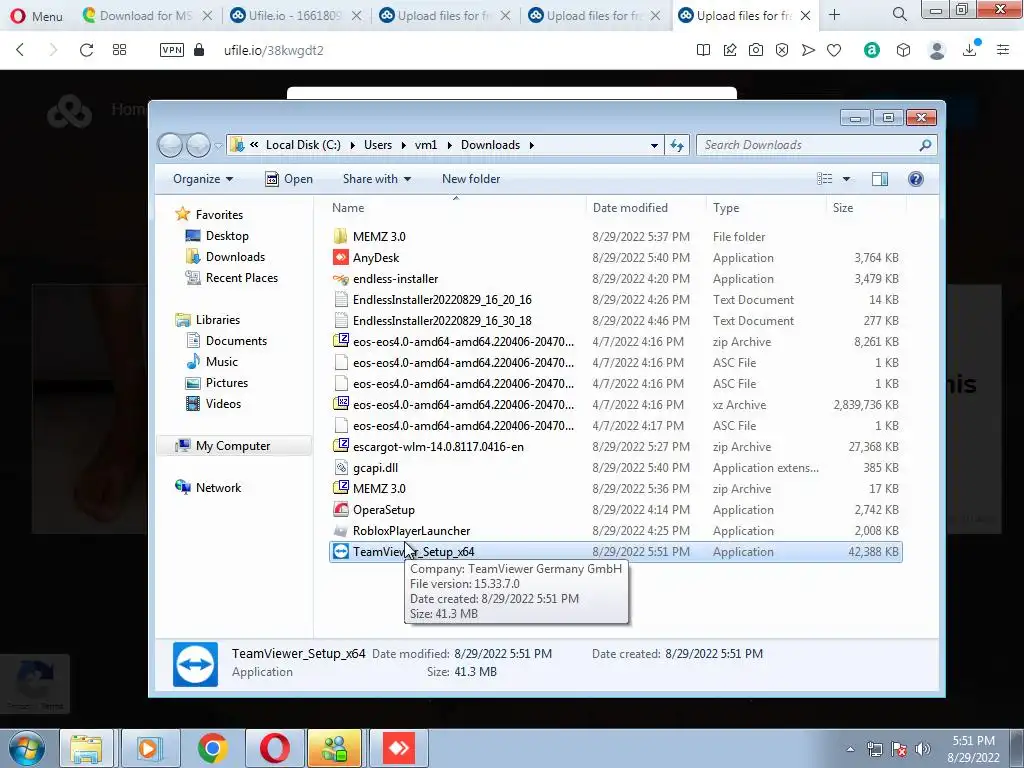
Task: Click the volume speaker tray icon
Action: click(x=922, y=750)
